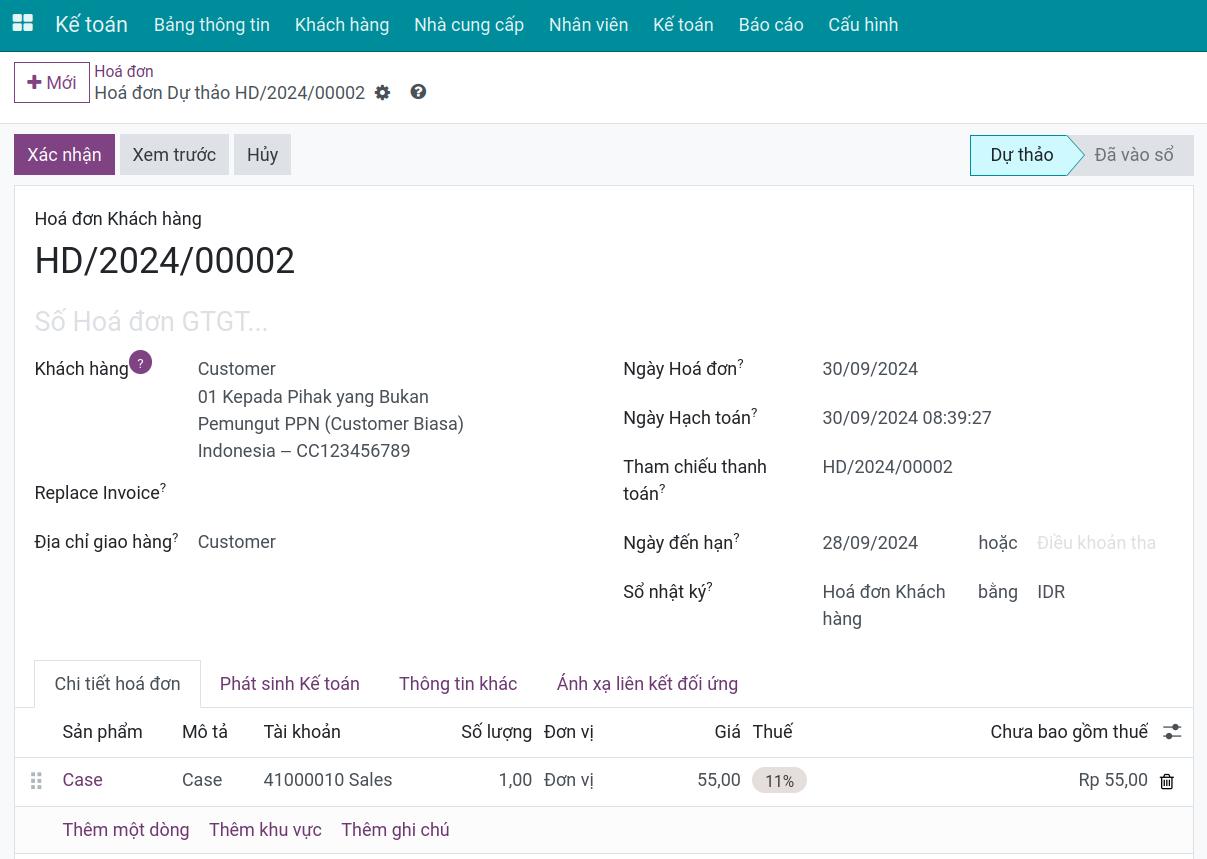This screenshot has width=1207, height=859.
Task: Open the Báo cáo menu
Action: 771,25
